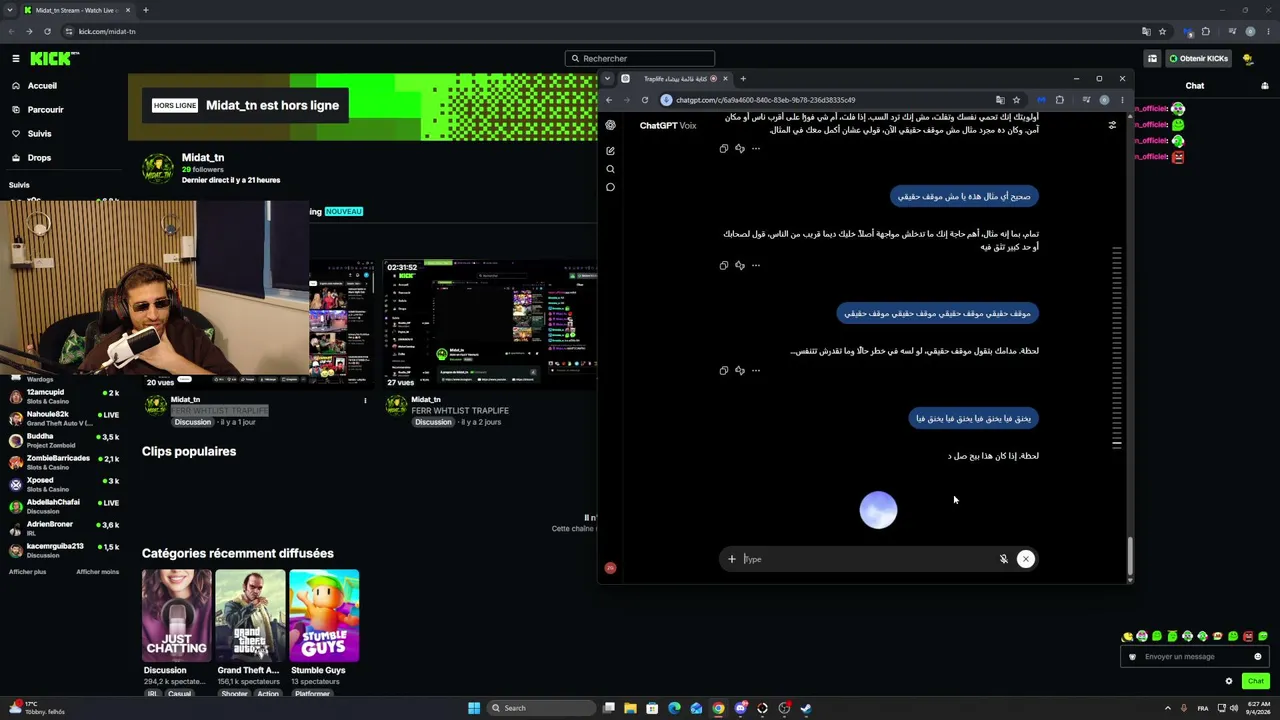
Task: Unmute microphone in ChatGPT voice input
Action: [1003, 559]
